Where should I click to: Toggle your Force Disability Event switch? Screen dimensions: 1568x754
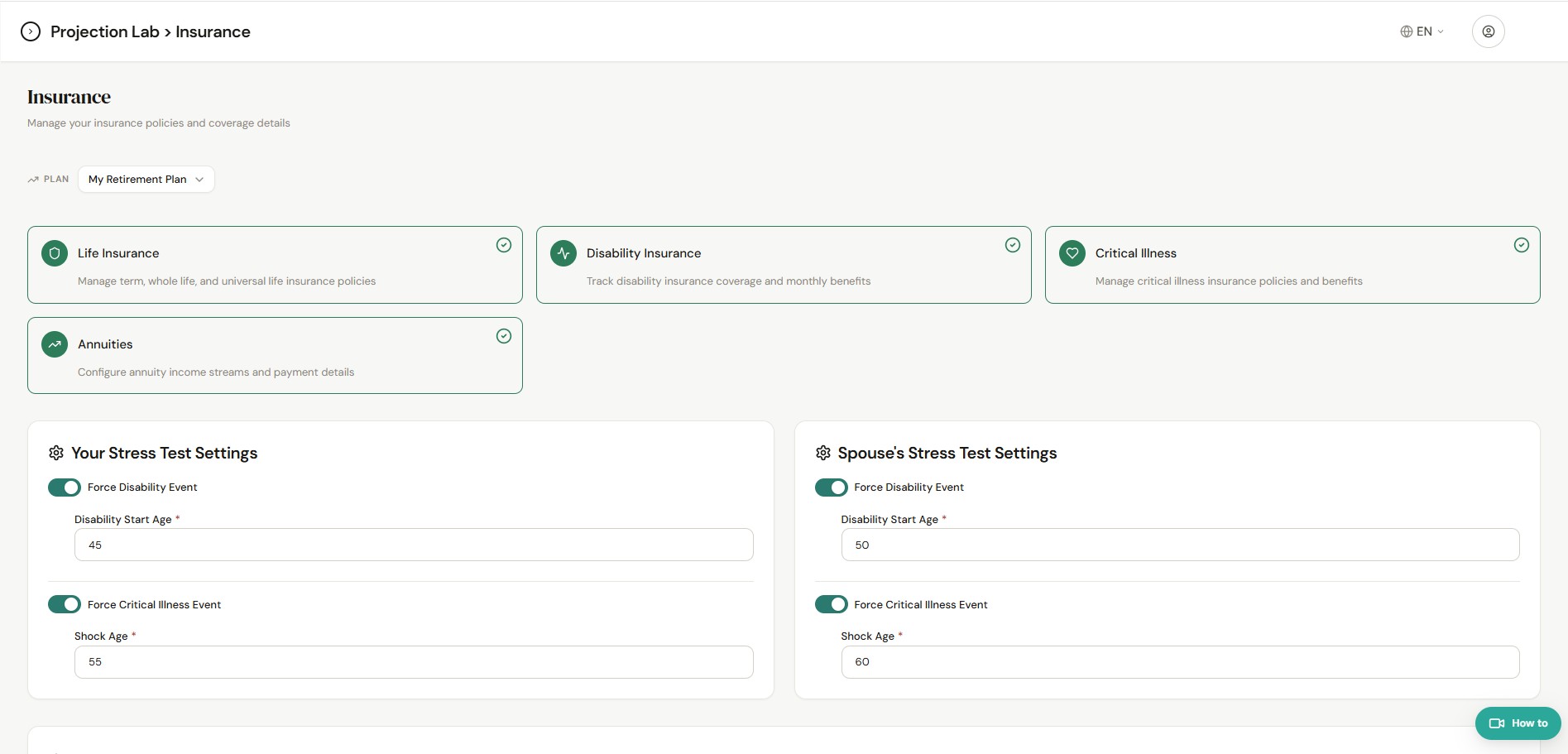tap(65, 487)
